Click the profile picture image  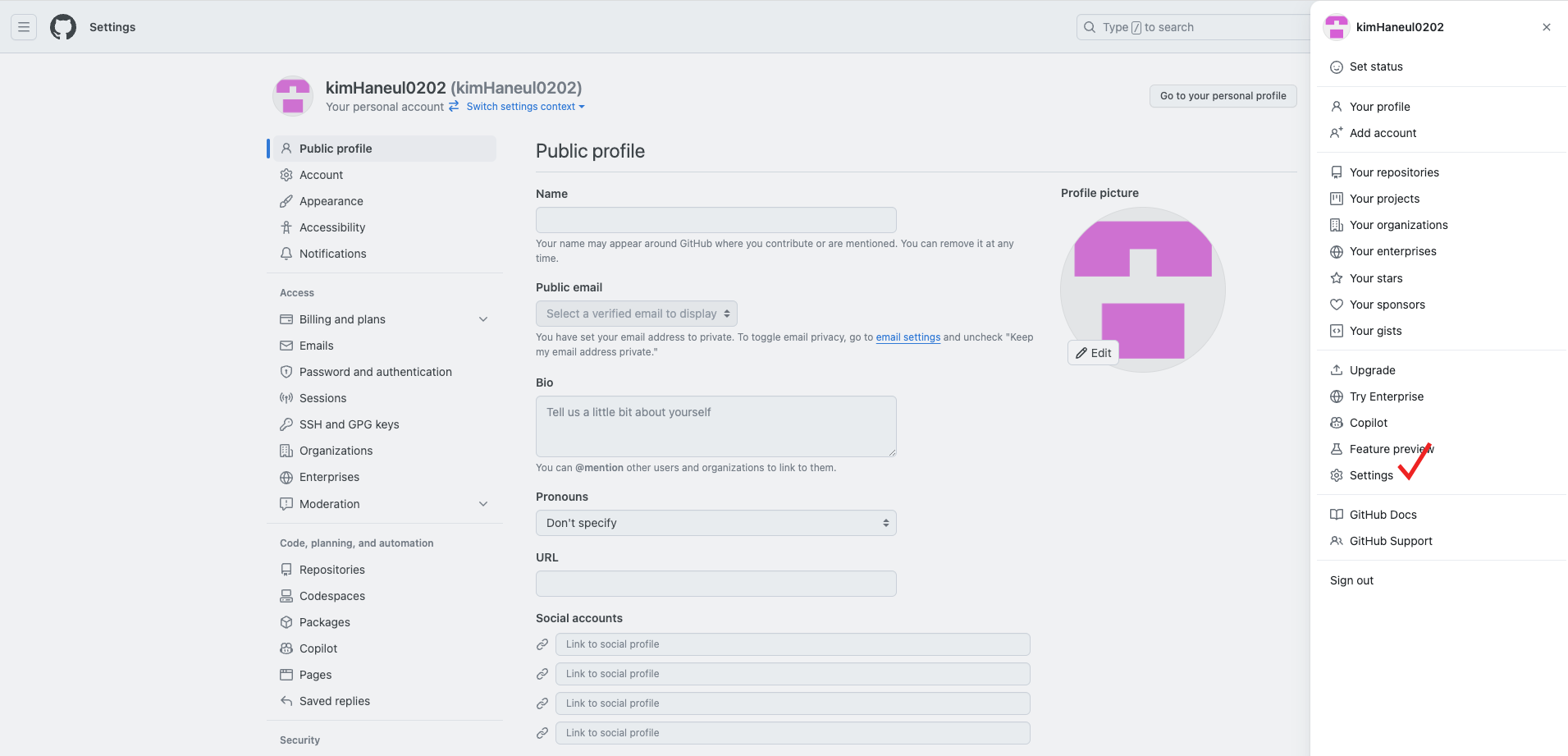coord(1143,290)
